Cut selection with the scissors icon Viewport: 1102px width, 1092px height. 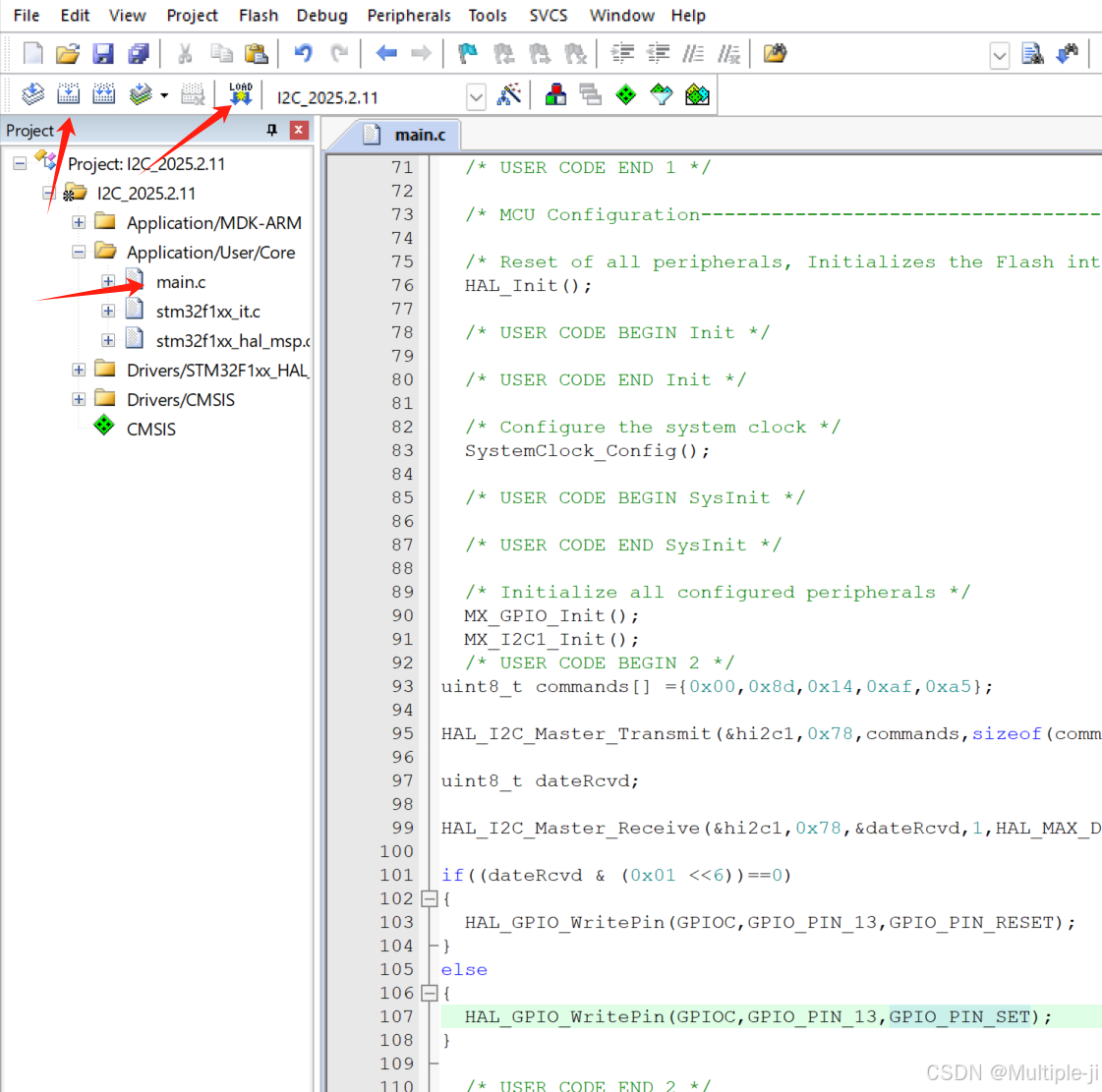click(185, 53)
